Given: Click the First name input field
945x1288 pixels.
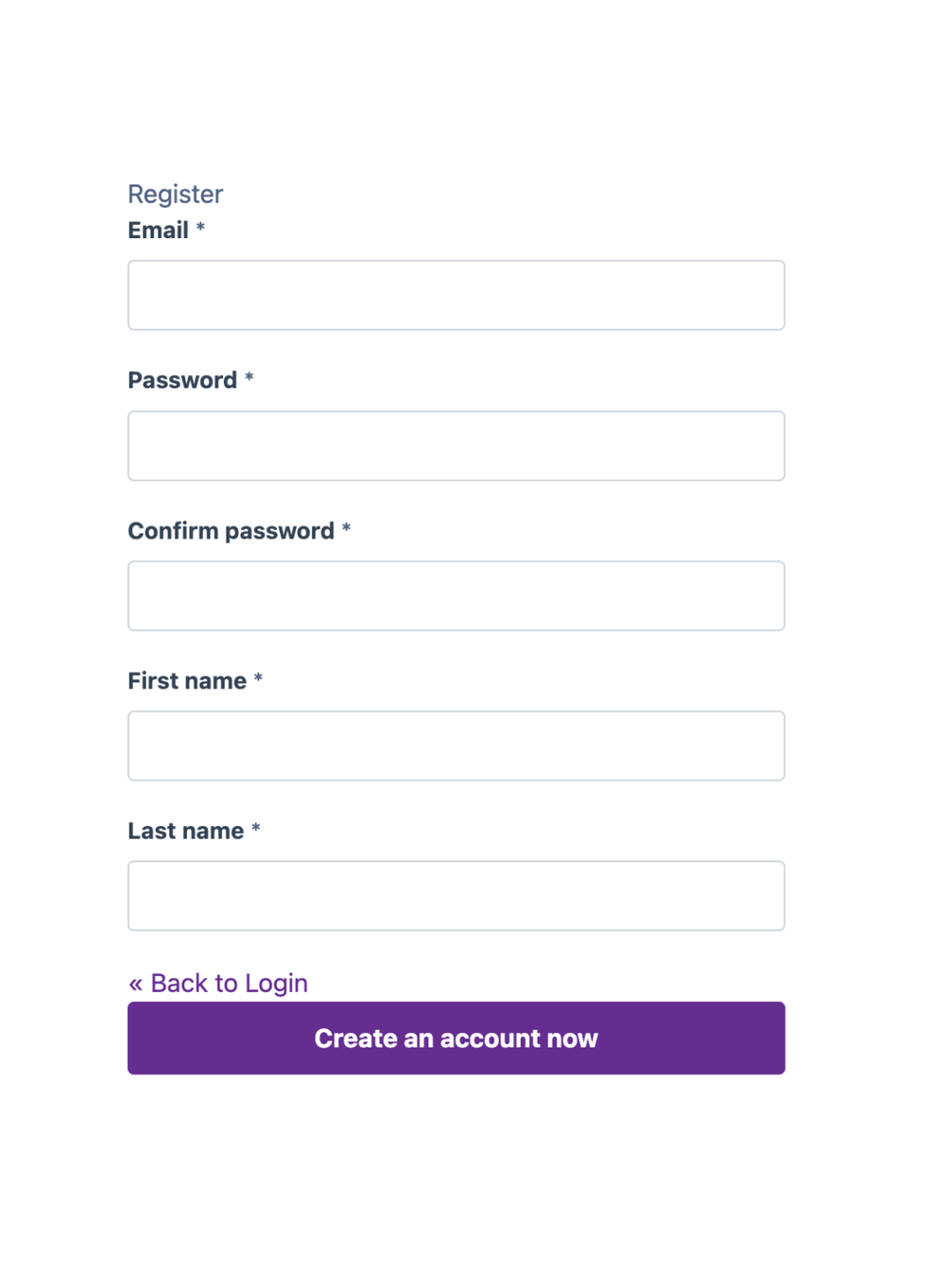Looking at the screenshot, I should point(456,746).
